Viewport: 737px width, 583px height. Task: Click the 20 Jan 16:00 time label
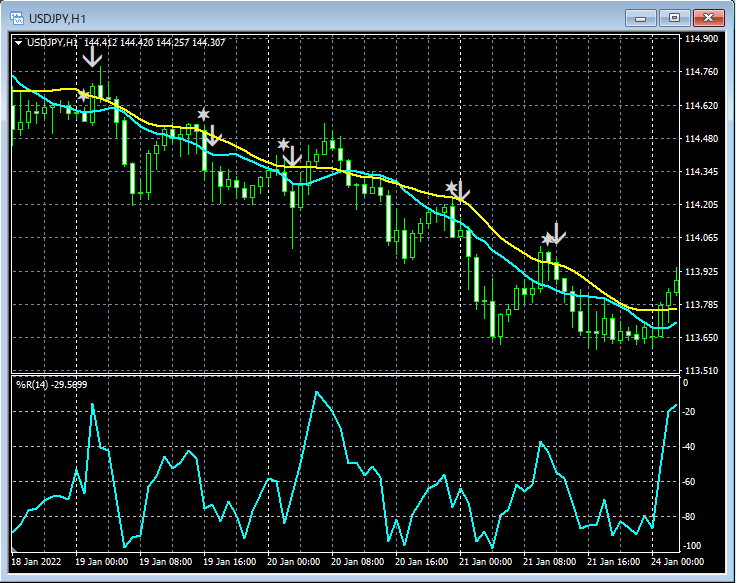click(x=421, y=562)
